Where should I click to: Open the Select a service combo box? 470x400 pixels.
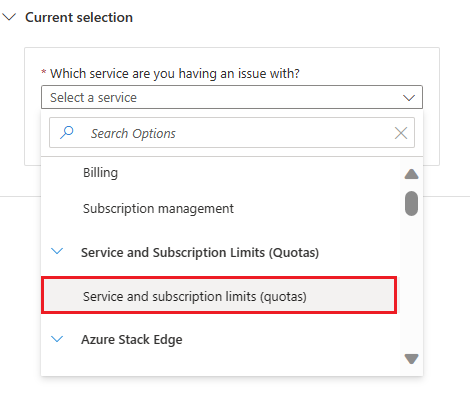(232, 97)
